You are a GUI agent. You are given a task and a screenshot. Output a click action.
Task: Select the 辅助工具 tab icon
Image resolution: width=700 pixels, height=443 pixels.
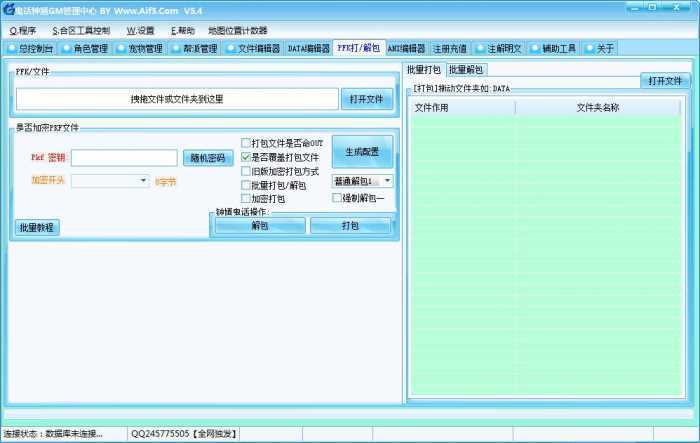coord(536,48)
